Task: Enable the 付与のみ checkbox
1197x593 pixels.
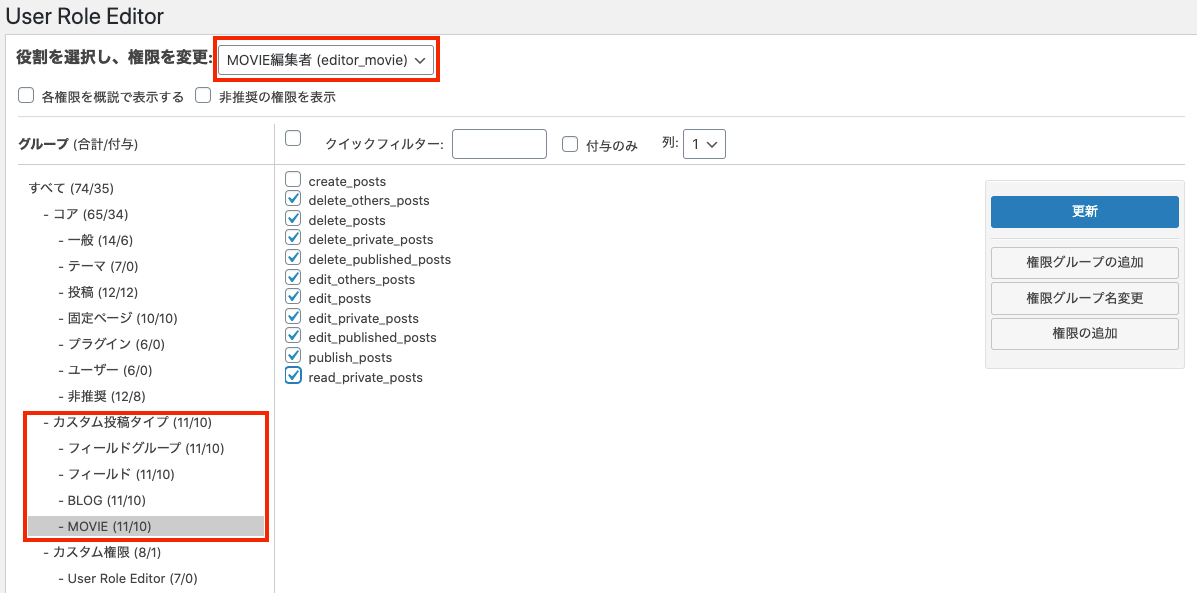Action: tap(569, 143)
